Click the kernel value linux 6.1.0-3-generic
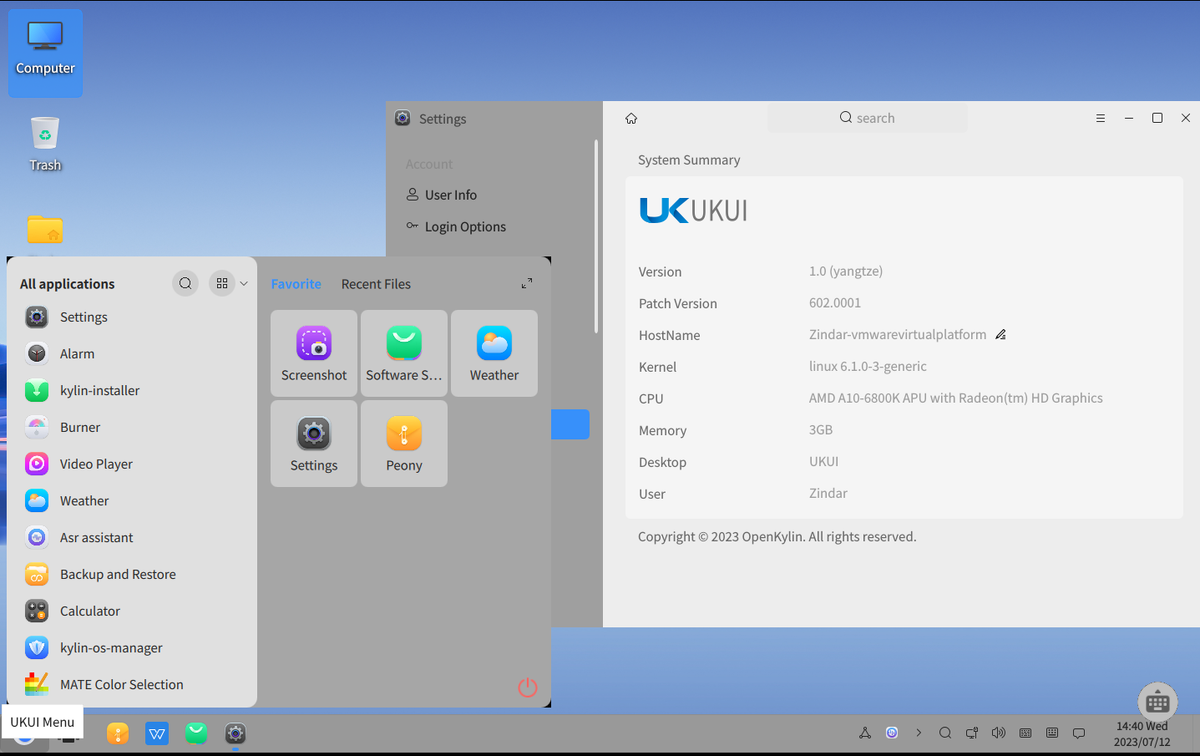Viewport: 1200px width, 756px height. (868, 367)
